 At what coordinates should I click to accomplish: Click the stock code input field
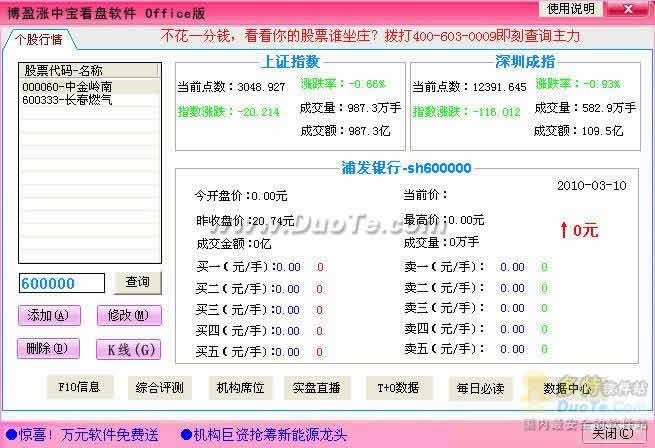click(x=61, y=284)
